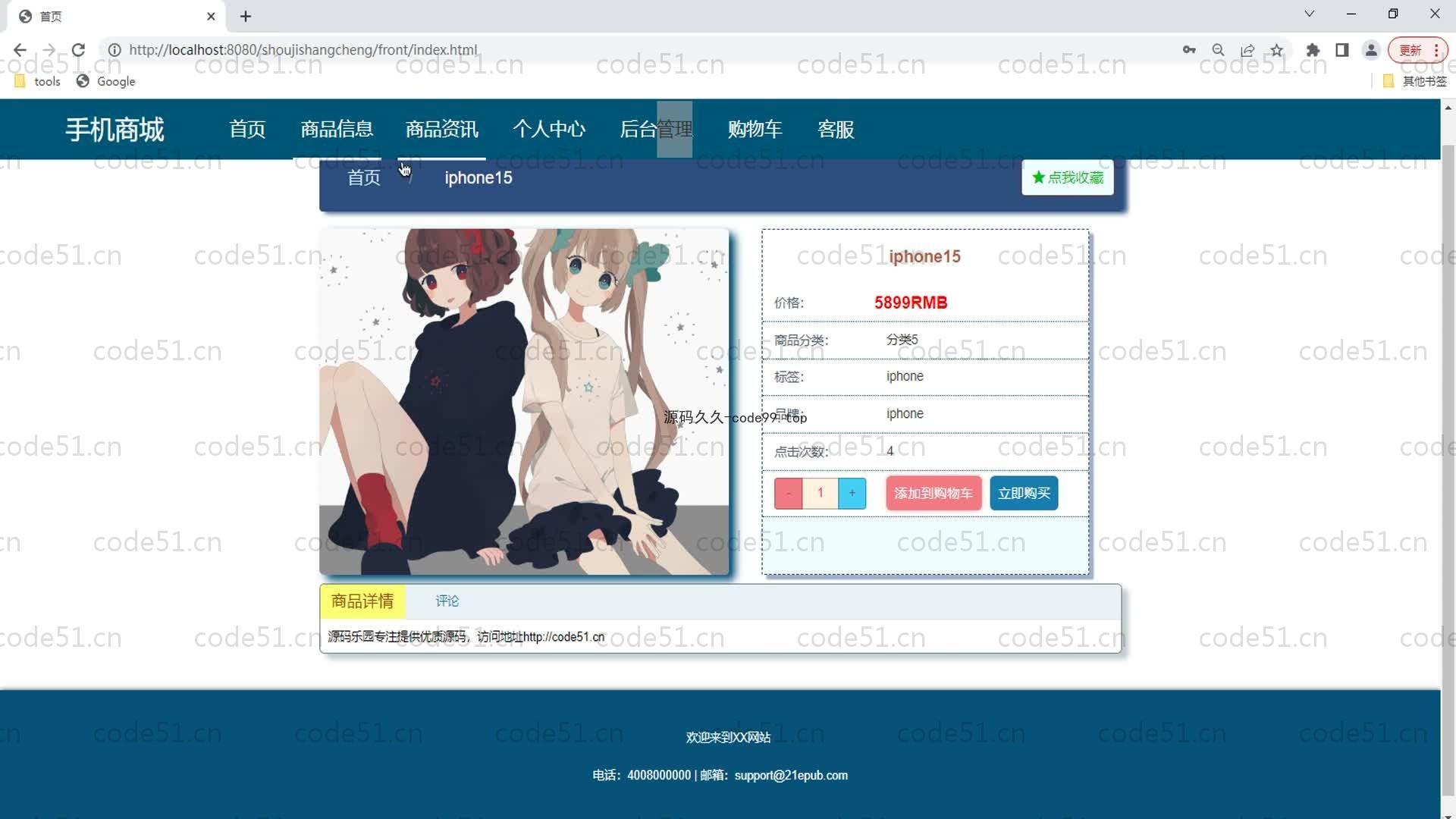Click the scrollbar up arrow
Screen dimensions: 1456x819
1448,108
